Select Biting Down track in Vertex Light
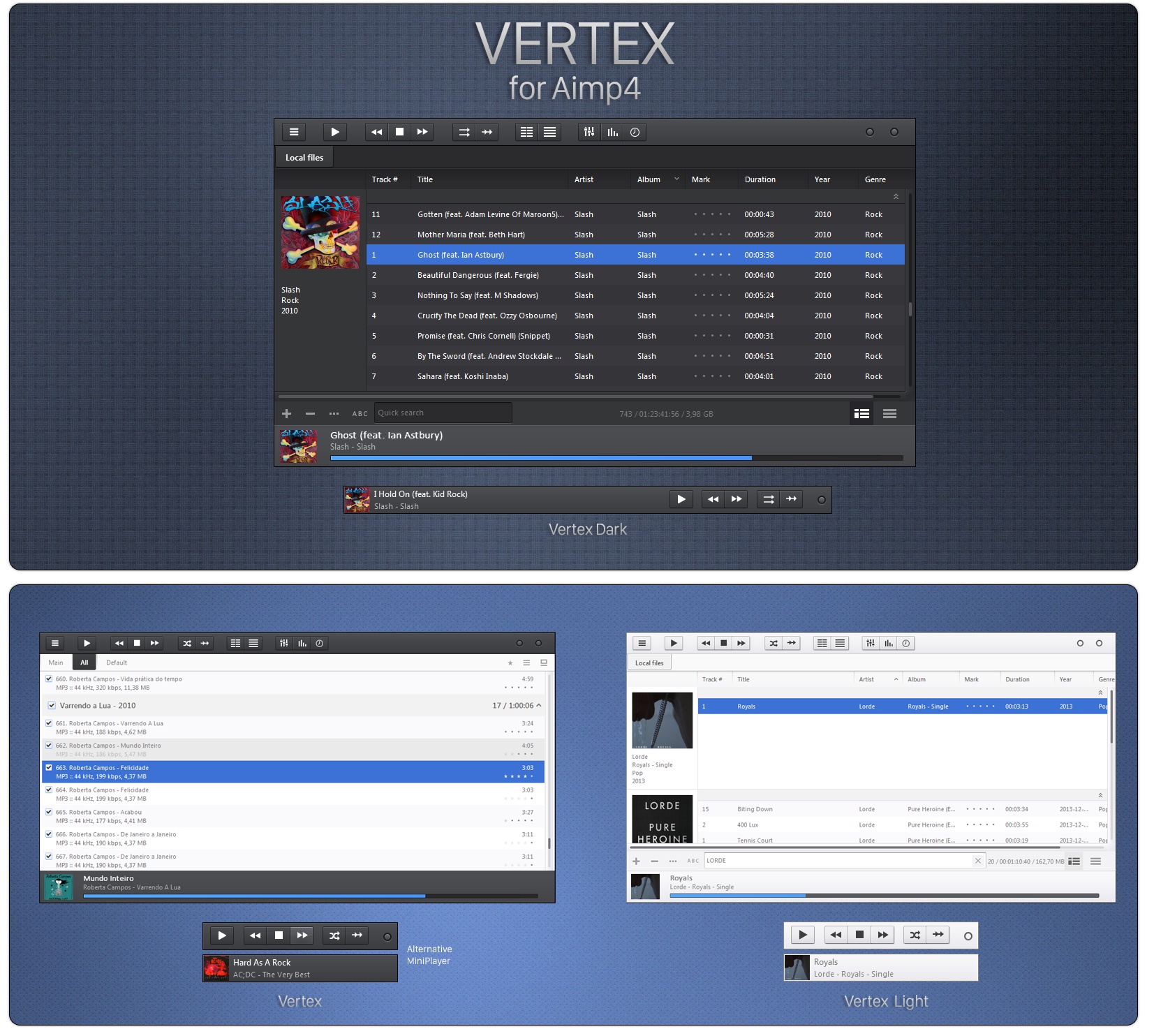 pyautogui.click(x=903, y=809)
